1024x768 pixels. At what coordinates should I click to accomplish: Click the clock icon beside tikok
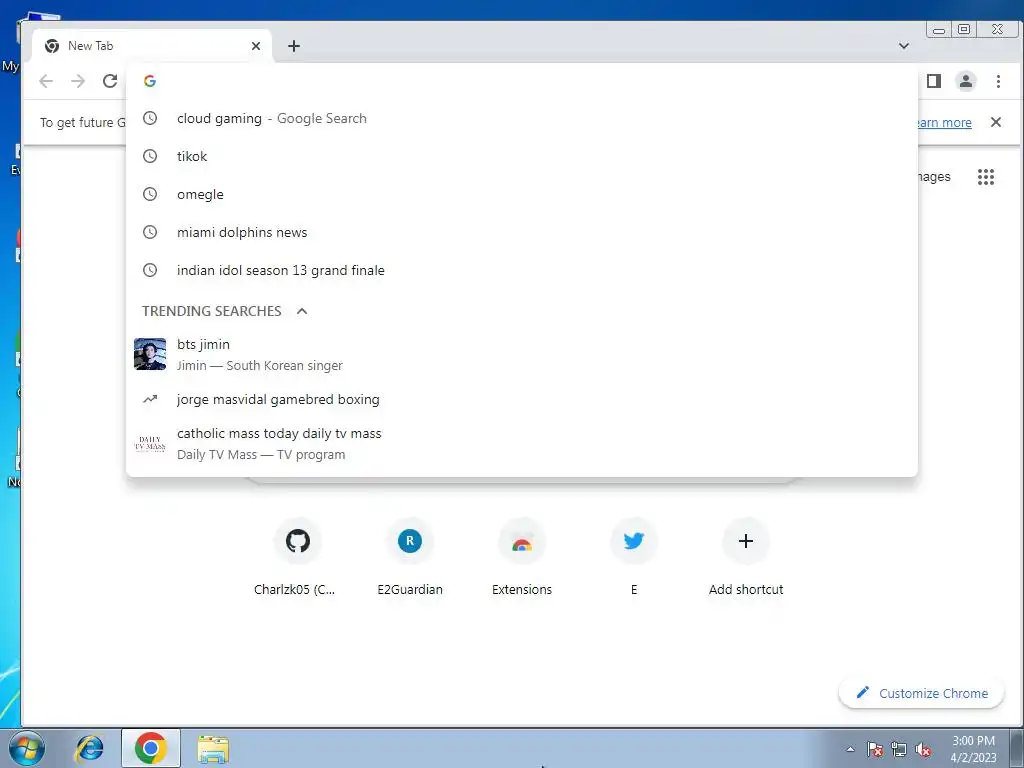tap(150, 156)
